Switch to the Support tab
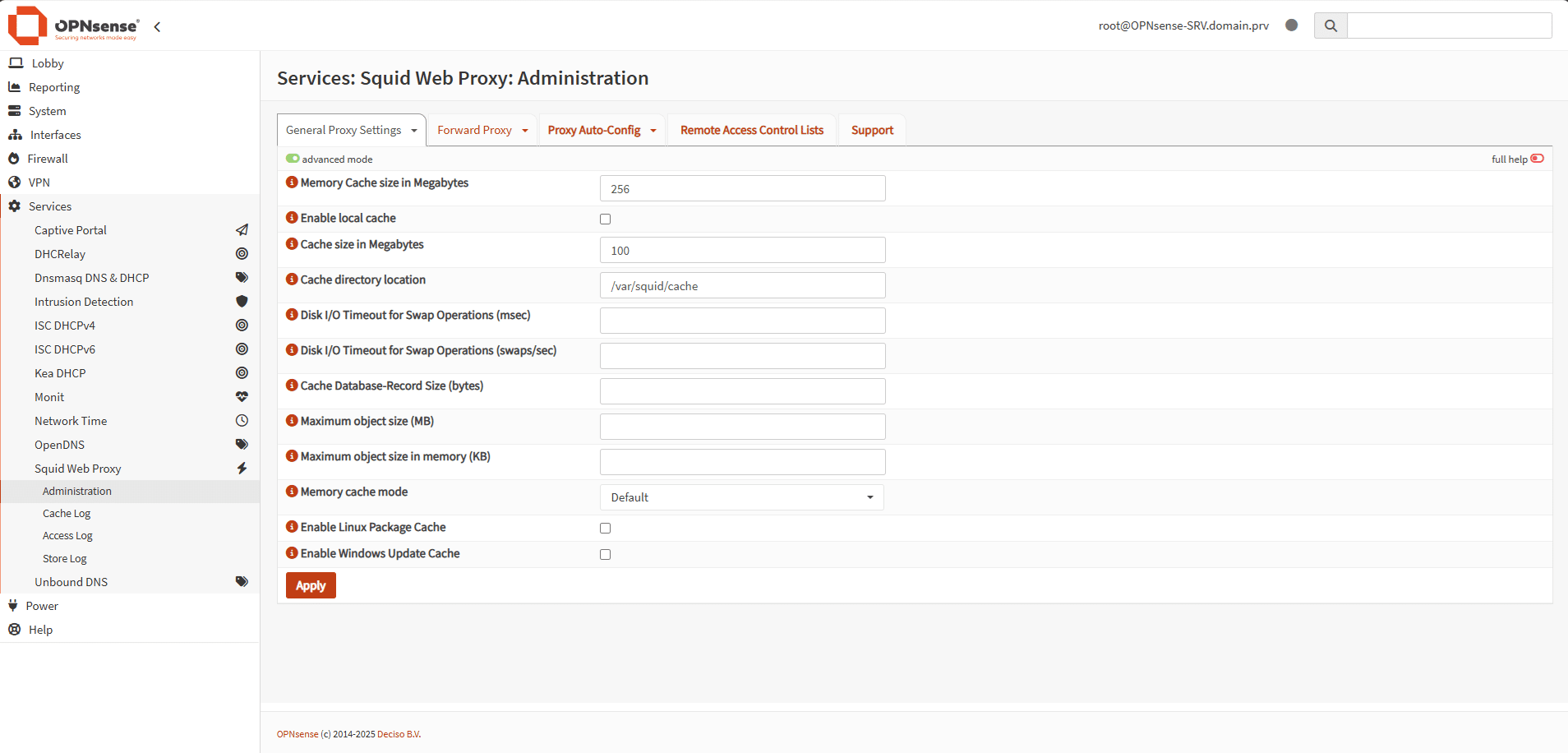Screen dimensions: 1568x753 872,130
